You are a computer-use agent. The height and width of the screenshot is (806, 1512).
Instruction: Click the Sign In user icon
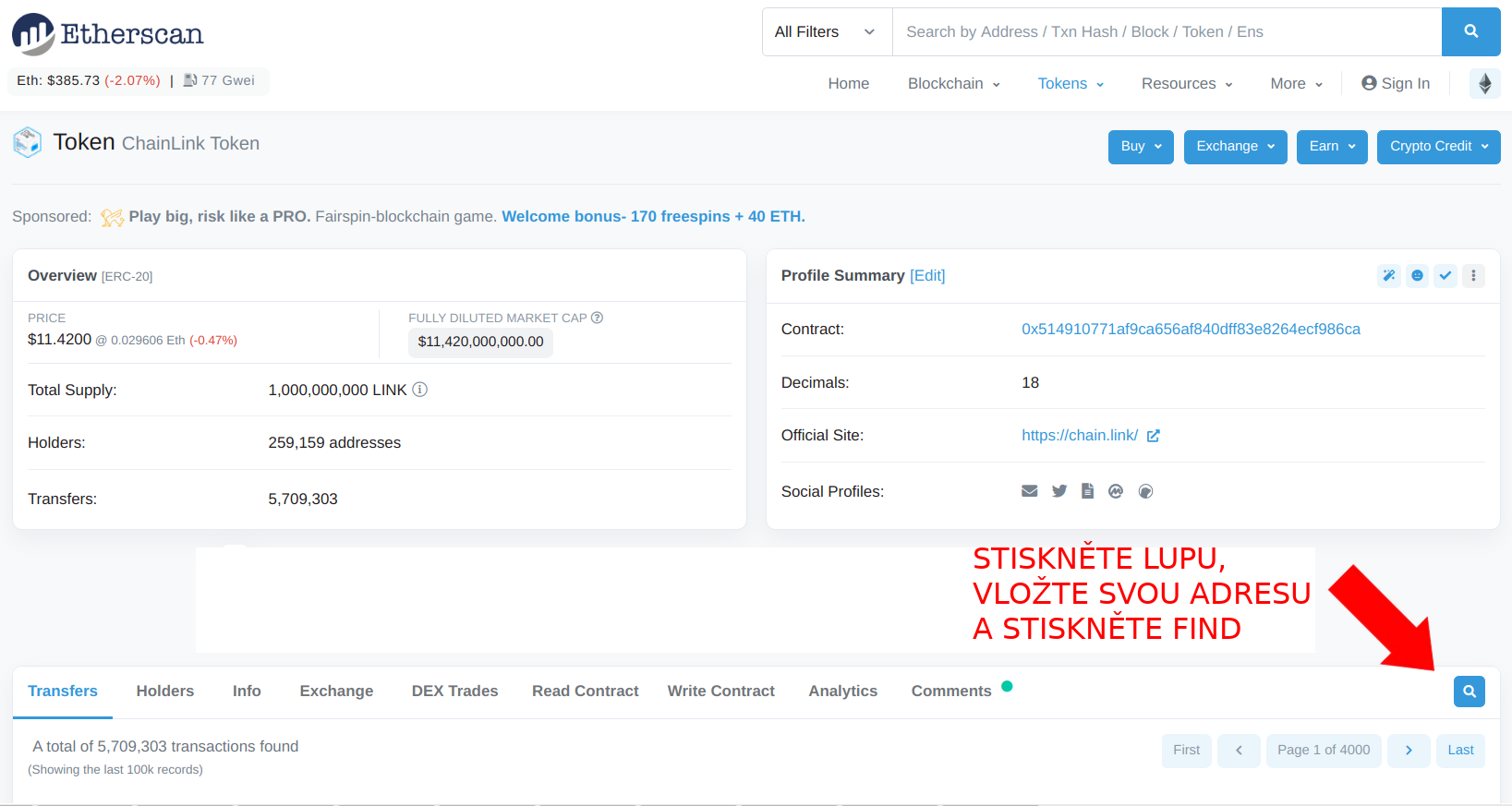coord(1370,83)
